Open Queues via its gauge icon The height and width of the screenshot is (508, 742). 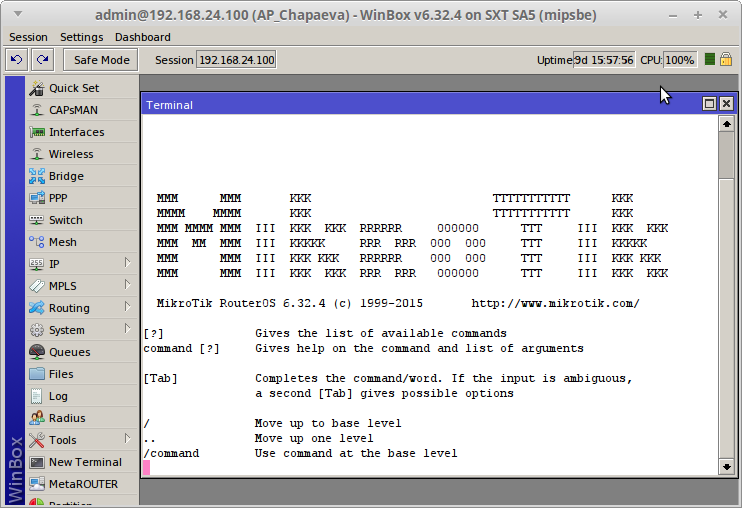tap(36, 352)
